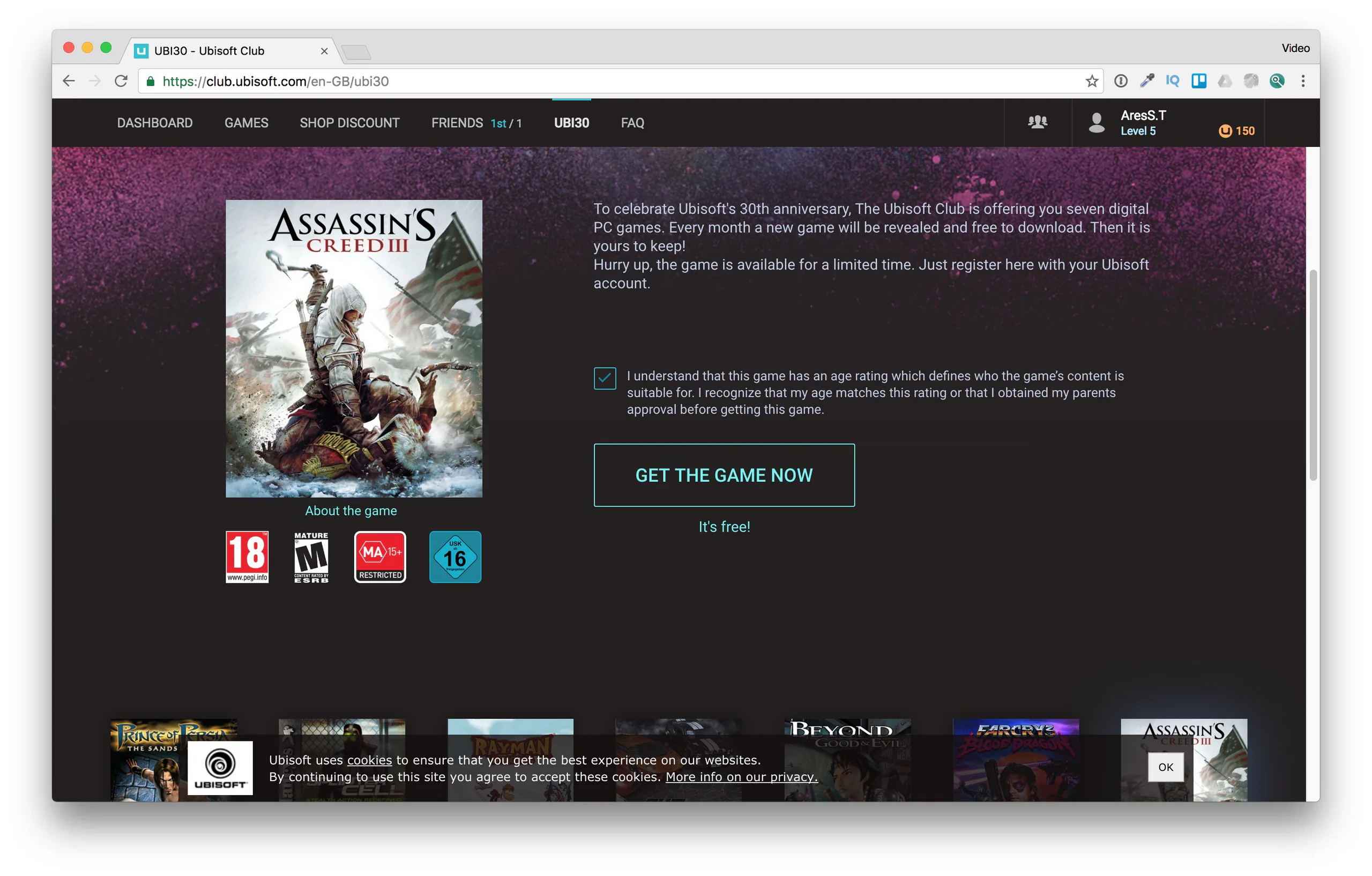The height and width of the screenshot is (876, 1372).
Task: Open the friends group icon in header
Action: coord(1037,122)
